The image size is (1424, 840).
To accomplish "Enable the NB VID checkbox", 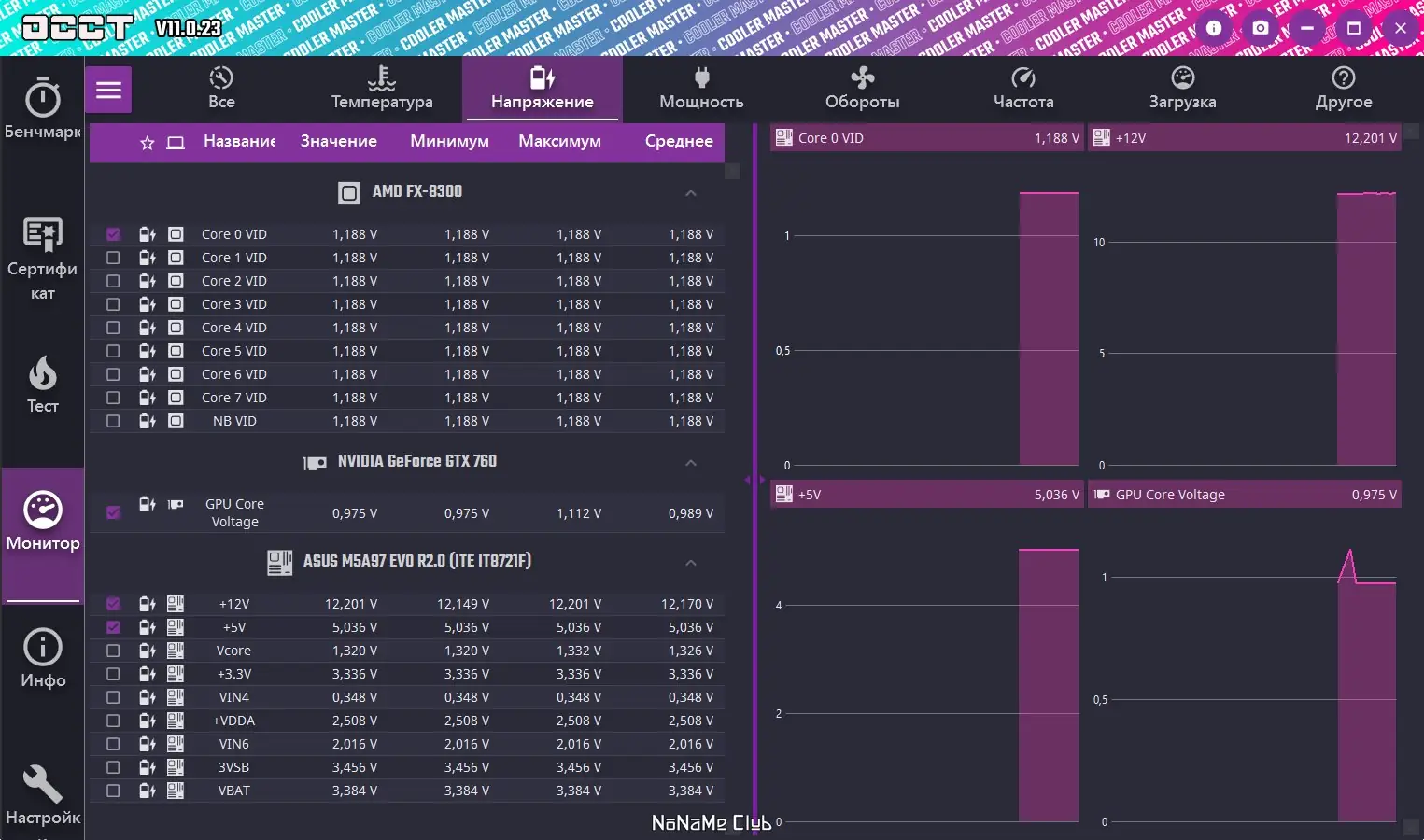I will point(113,421).
